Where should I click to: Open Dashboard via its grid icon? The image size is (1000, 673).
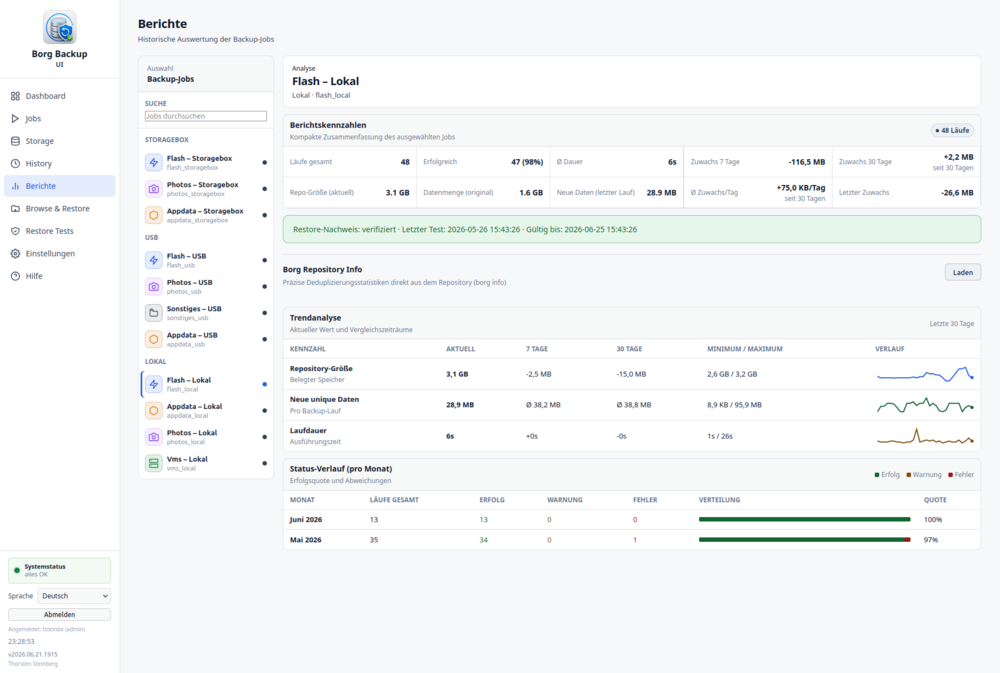pyautogui.click(x=15, y=96)
